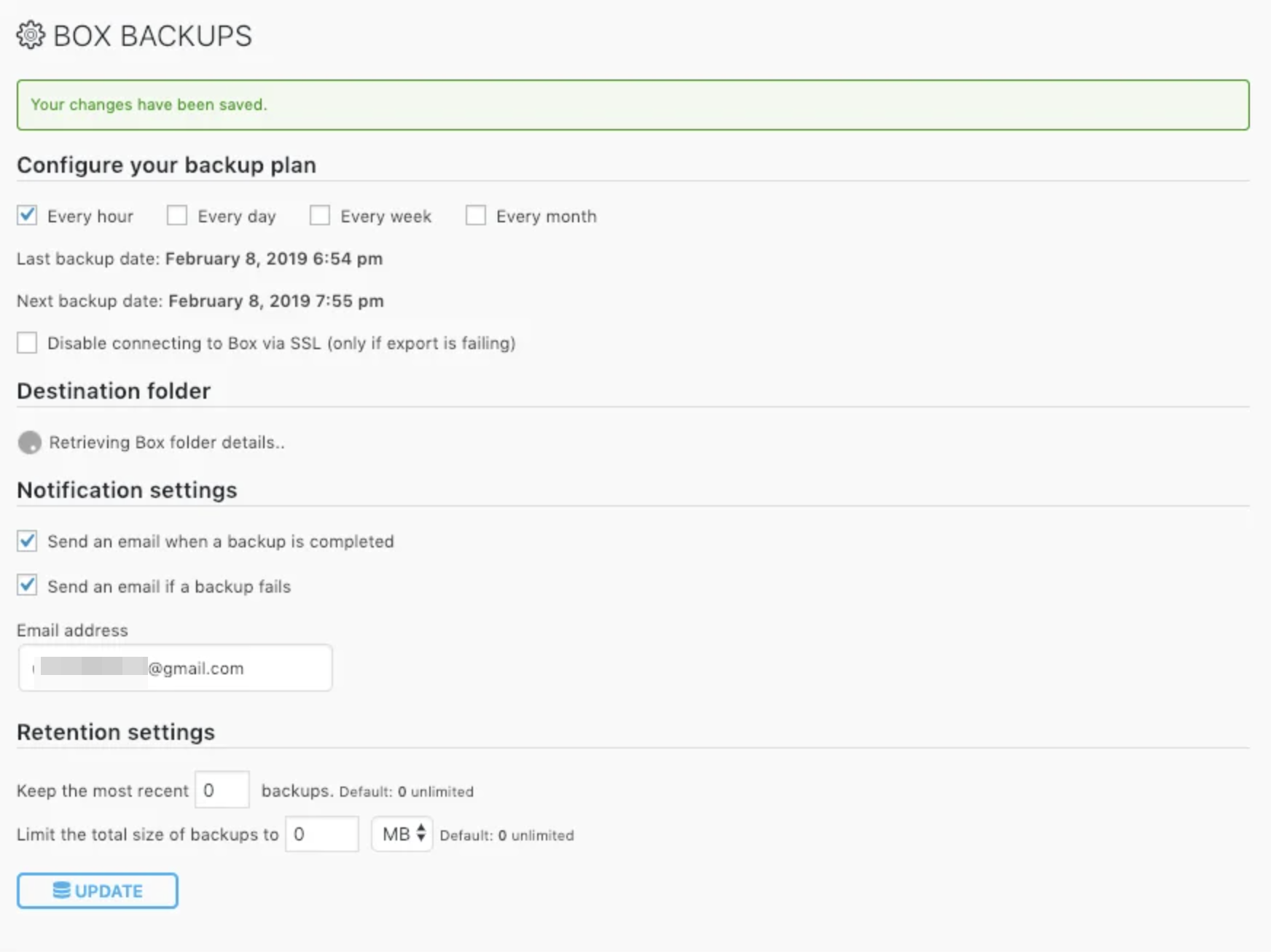Click the gear icon beside Box Backups title
Image resolution: width=1271 pixels, height=952 pixels.
[x=31, y=36]
